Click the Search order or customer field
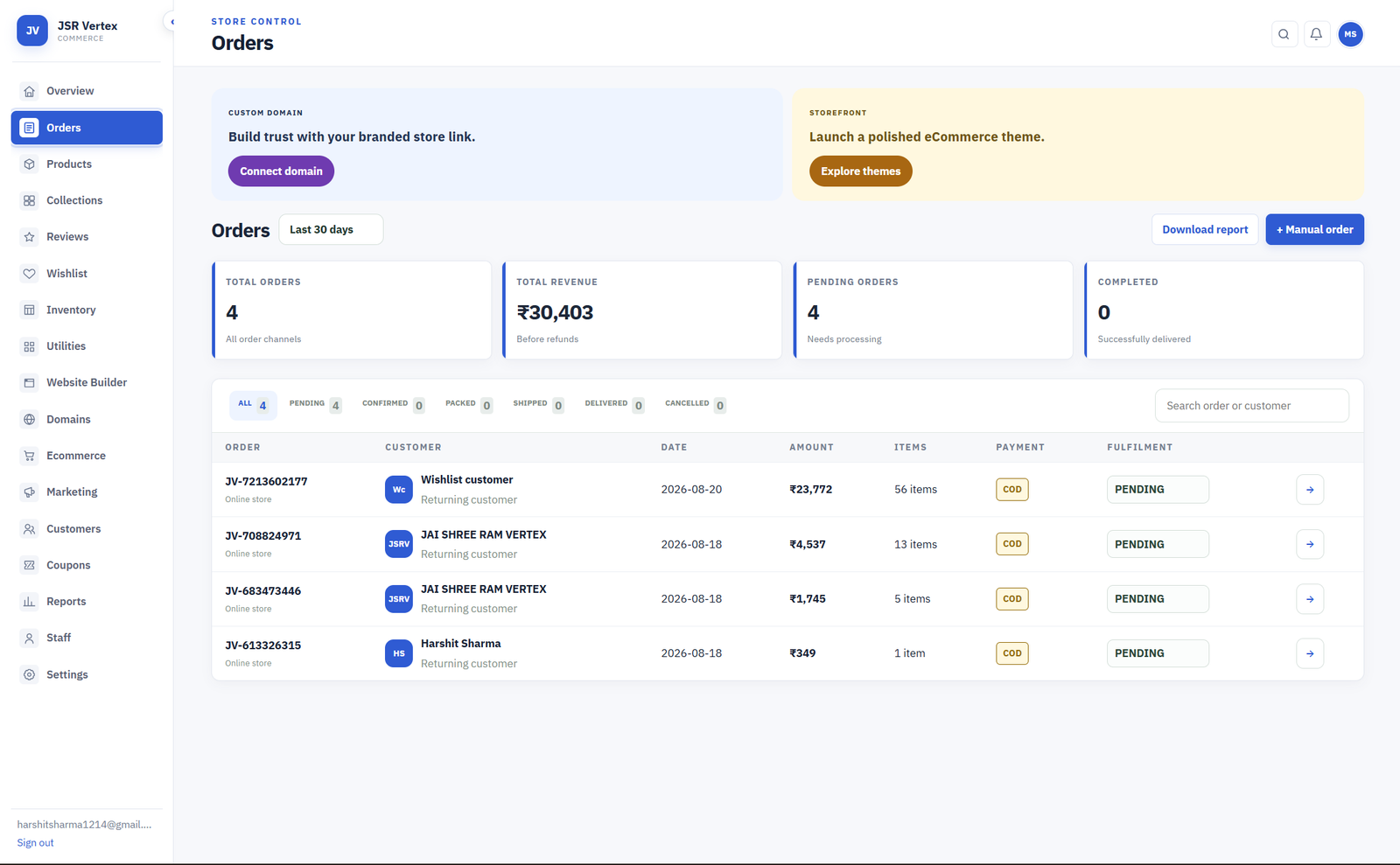 click(1251, 406)
